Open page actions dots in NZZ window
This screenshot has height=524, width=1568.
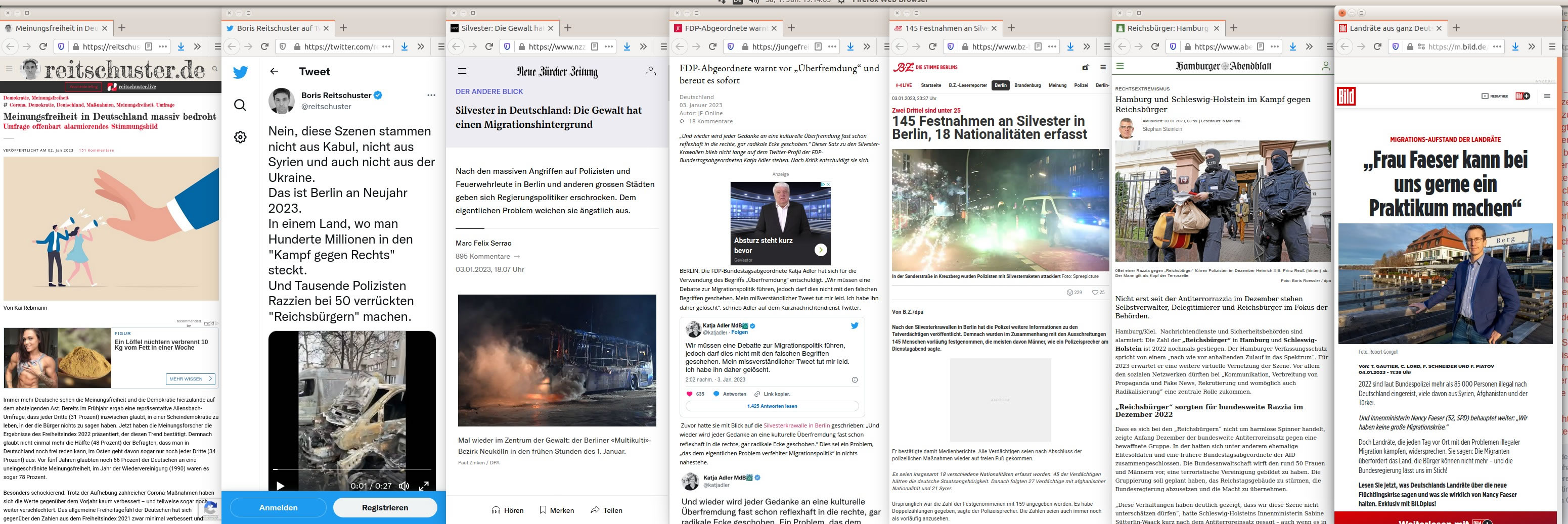click(x=609, y=46)
